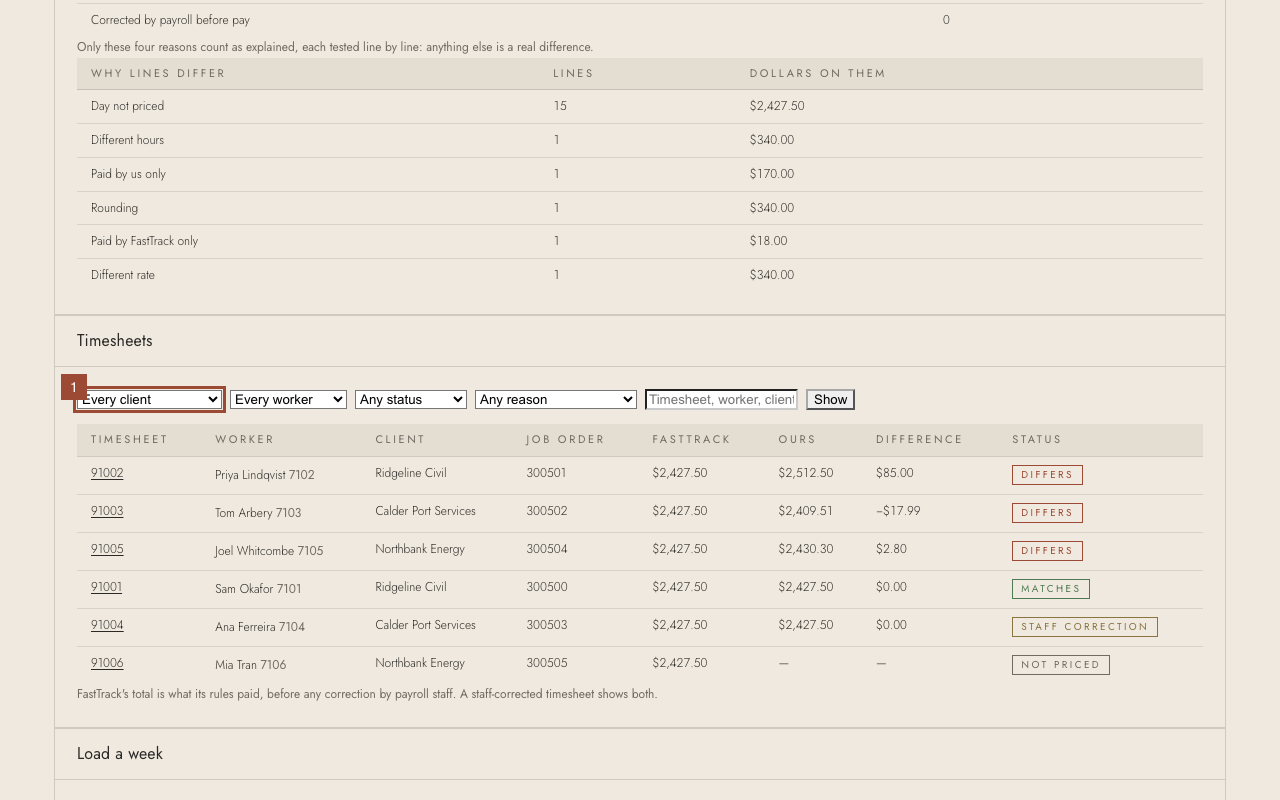The image size is (1280, 800).
Task: Click the Paid by us only row
Action: coord(640,174)
